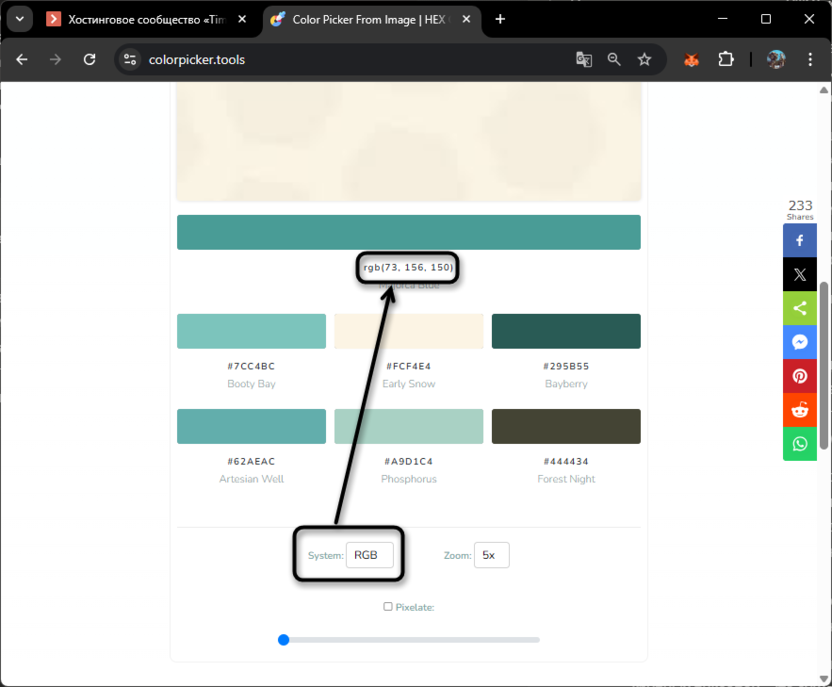The image size is (832, 687).
Task: Click the browser forward arrow
Action: pyautogui.click(x=55, y=59)
